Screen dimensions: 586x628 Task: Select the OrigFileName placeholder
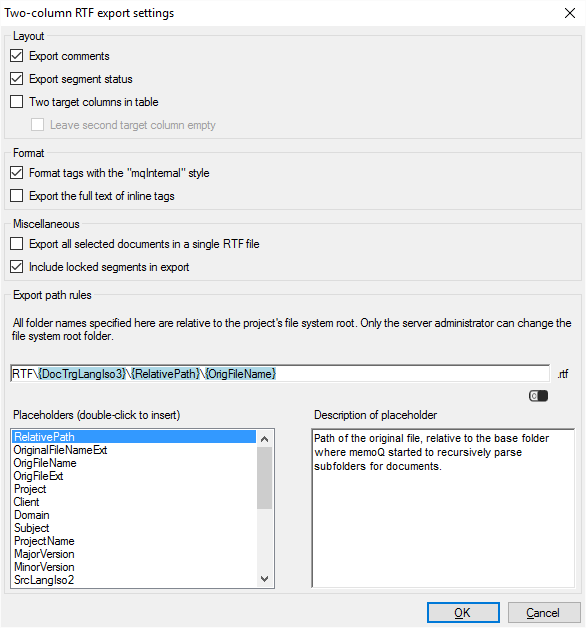tap(134, 463)
